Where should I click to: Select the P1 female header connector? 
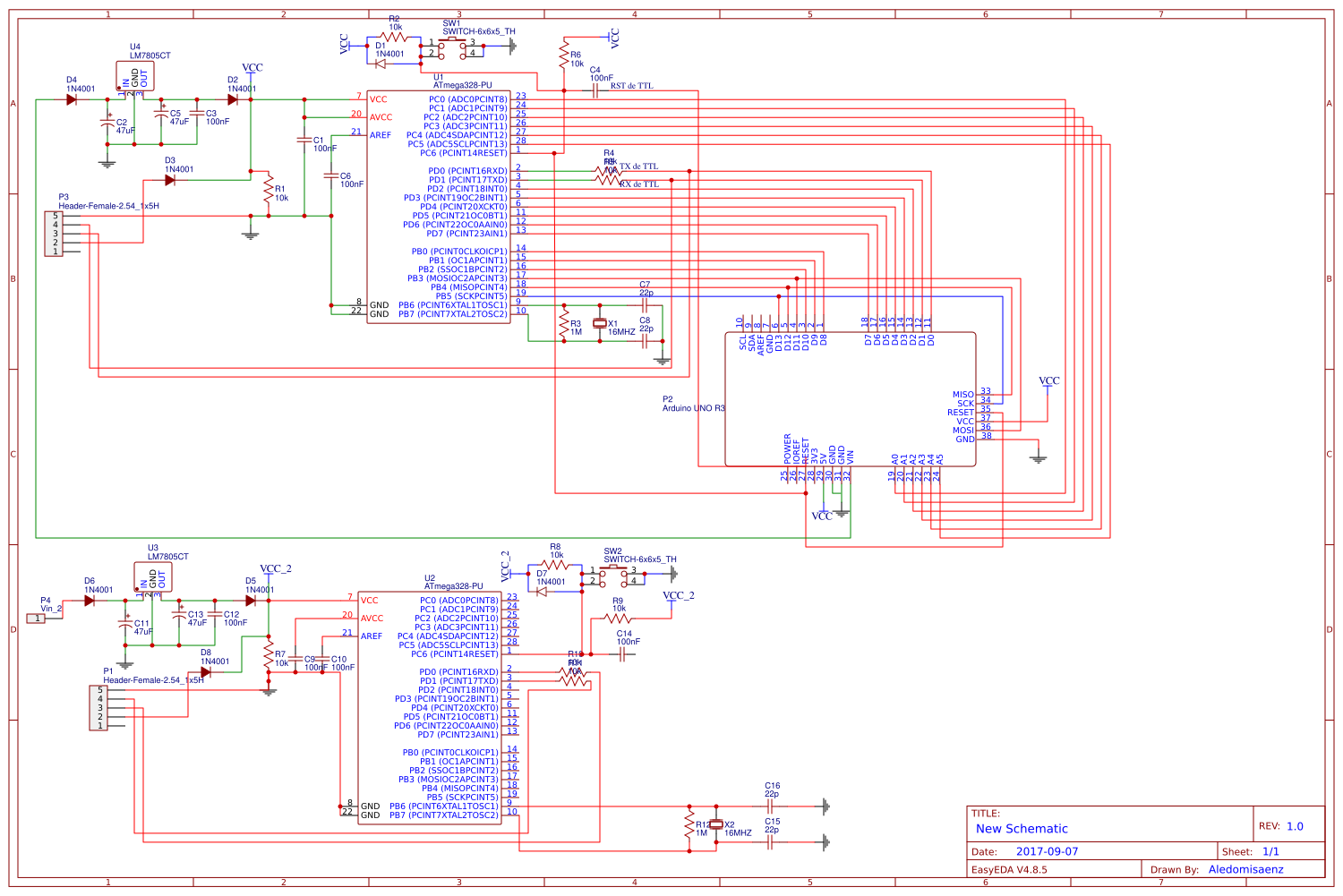click(x=98, y=708)
